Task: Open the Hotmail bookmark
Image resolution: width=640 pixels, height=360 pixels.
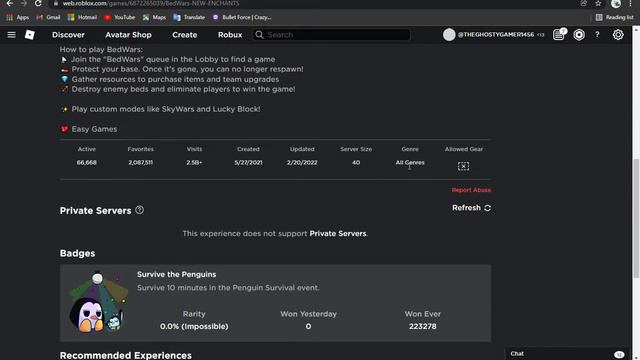Action: tap(82, 17)
